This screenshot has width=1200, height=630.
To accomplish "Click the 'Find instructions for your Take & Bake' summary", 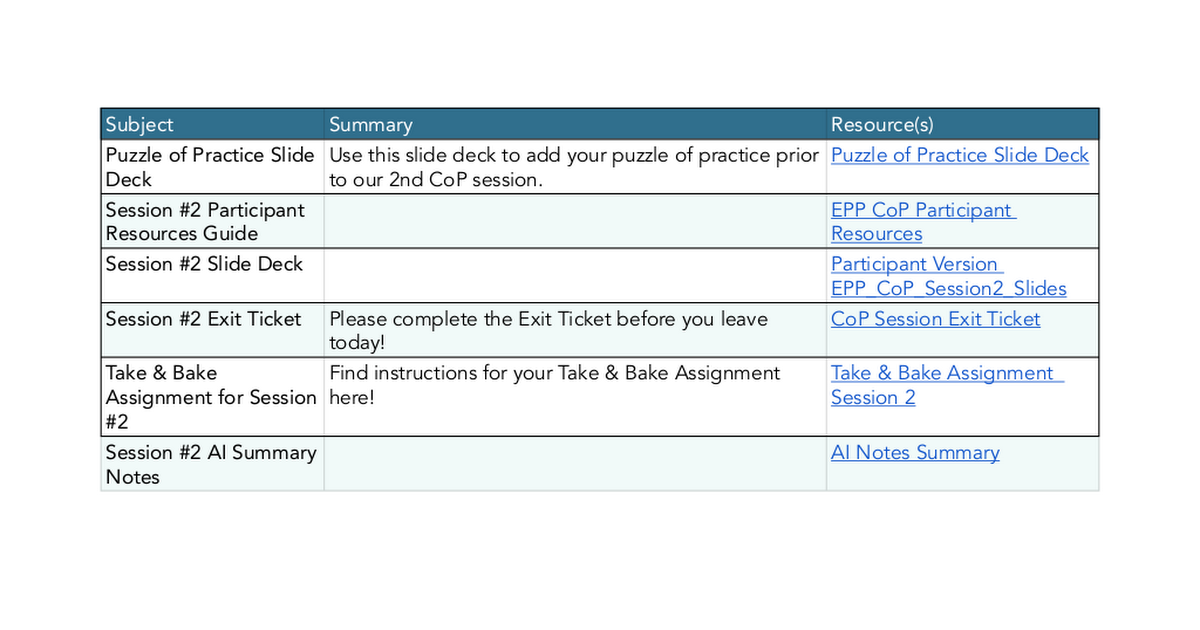I will click(x=554, y=384).
